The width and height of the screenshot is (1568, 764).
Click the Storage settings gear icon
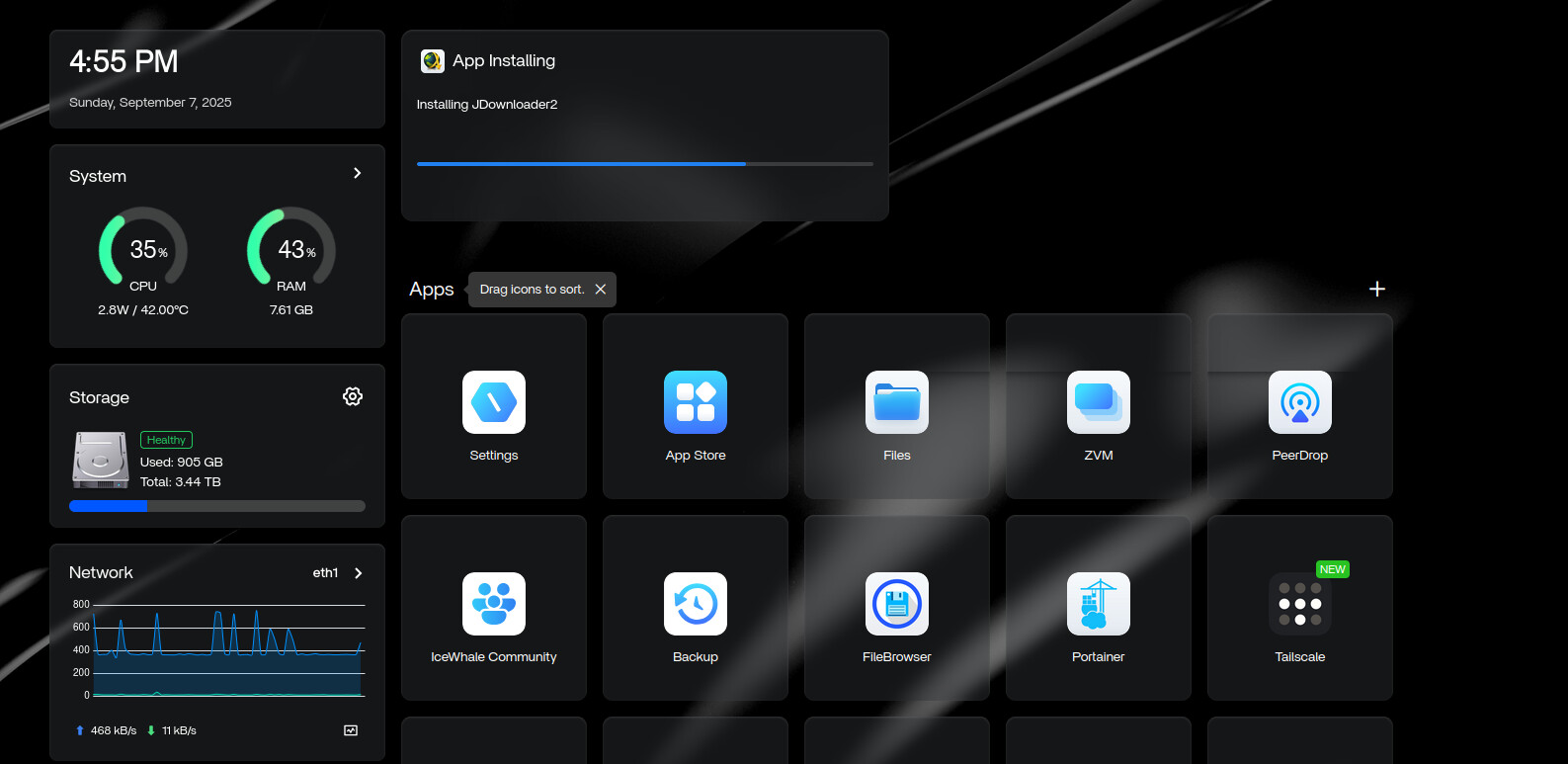(353, 396)
